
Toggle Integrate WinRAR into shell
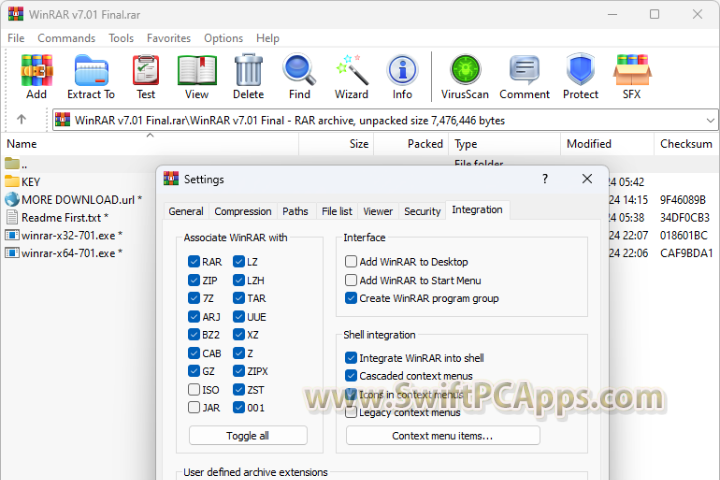coord(351,358)
